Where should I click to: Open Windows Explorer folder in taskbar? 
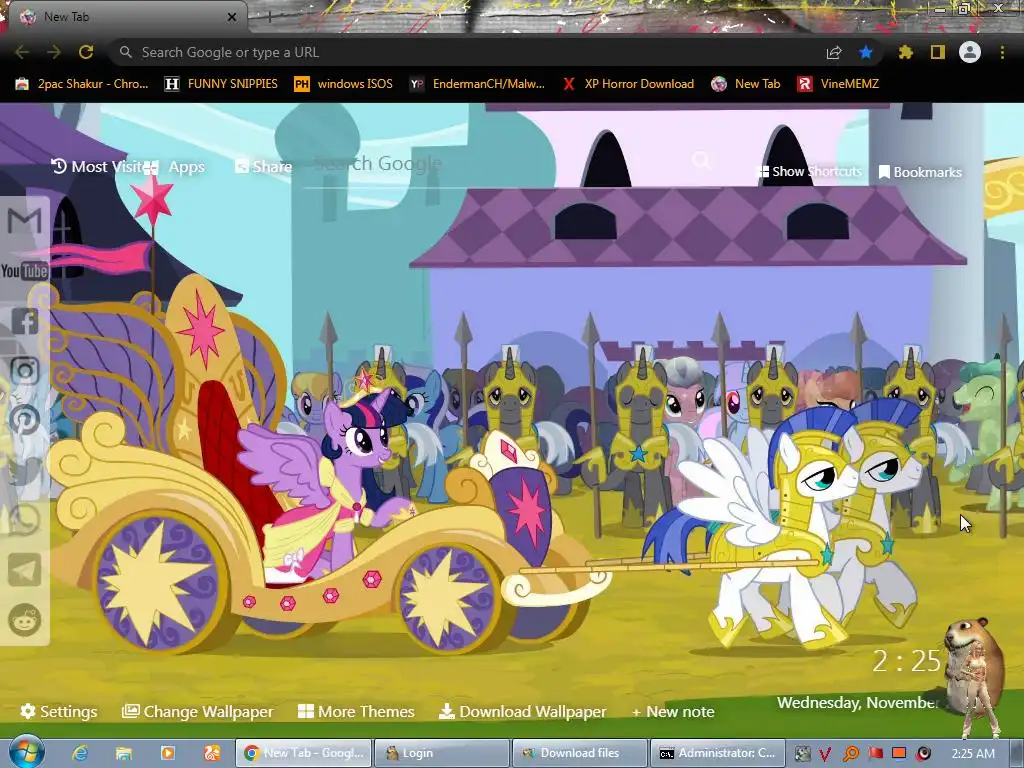(123, 754)
